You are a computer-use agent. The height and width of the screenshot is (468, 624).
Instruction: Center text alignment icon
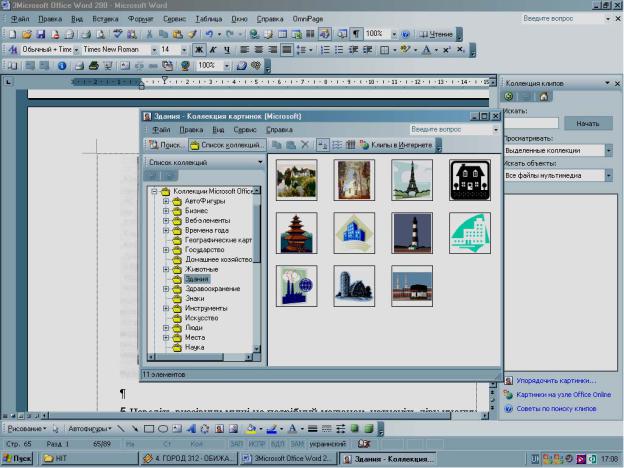259,50
